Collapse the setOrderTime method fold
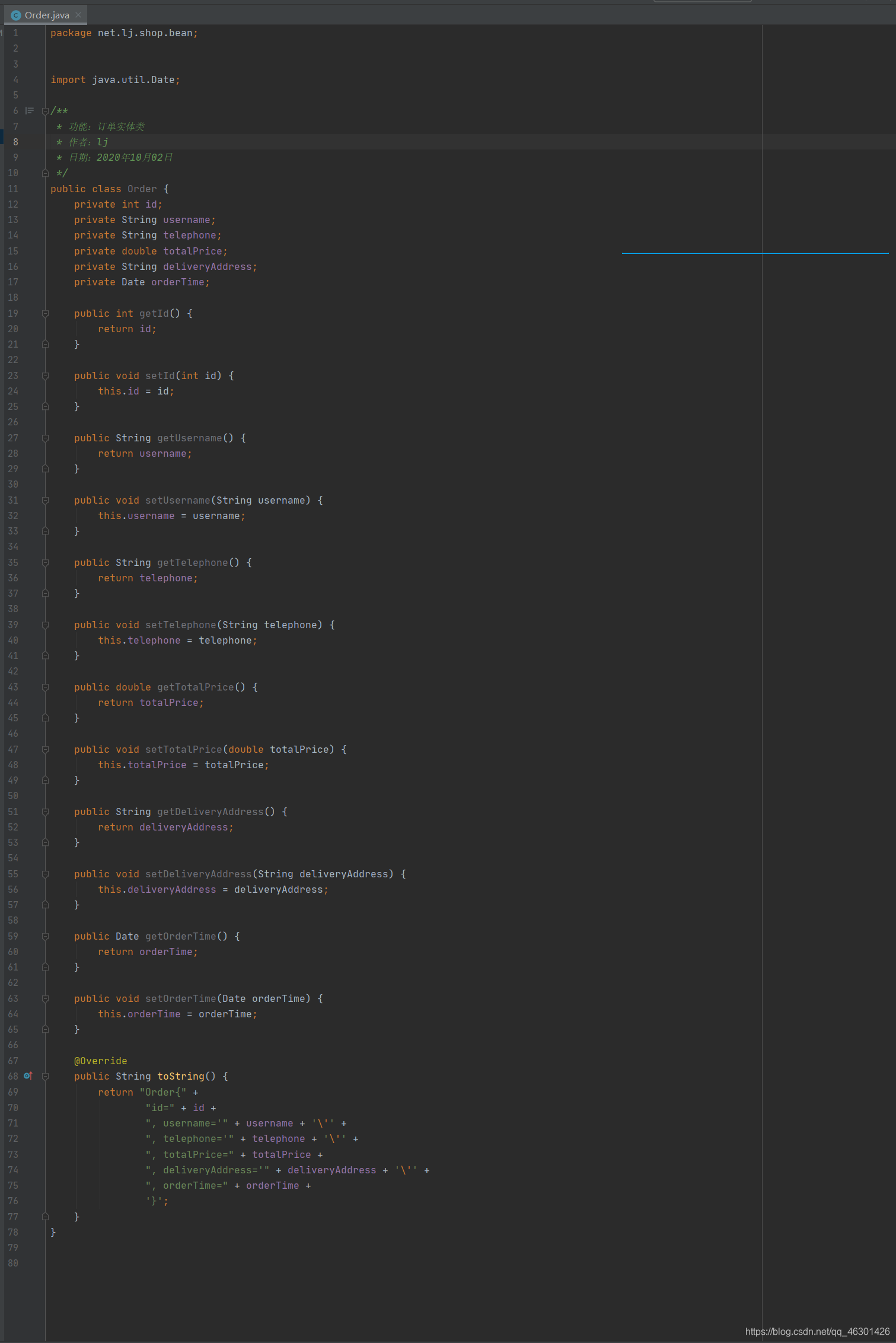The image size is (896, 1343). [x=45, y=998]
